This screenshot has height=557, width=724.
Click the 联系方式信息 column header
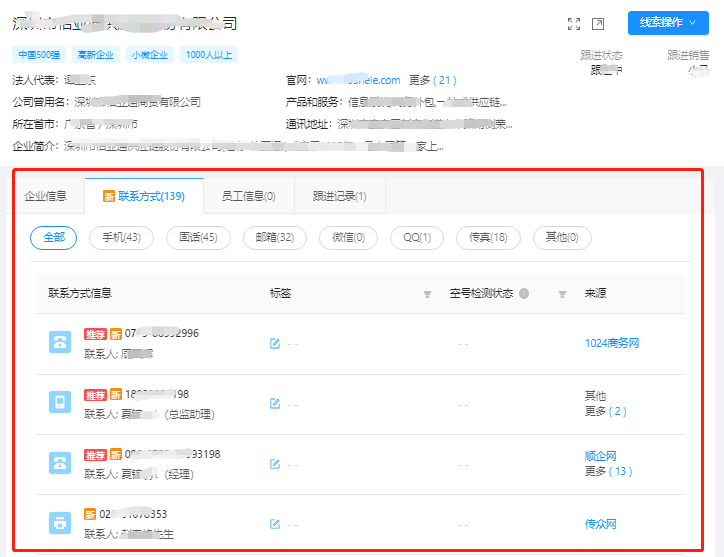[x=80, y=293]
